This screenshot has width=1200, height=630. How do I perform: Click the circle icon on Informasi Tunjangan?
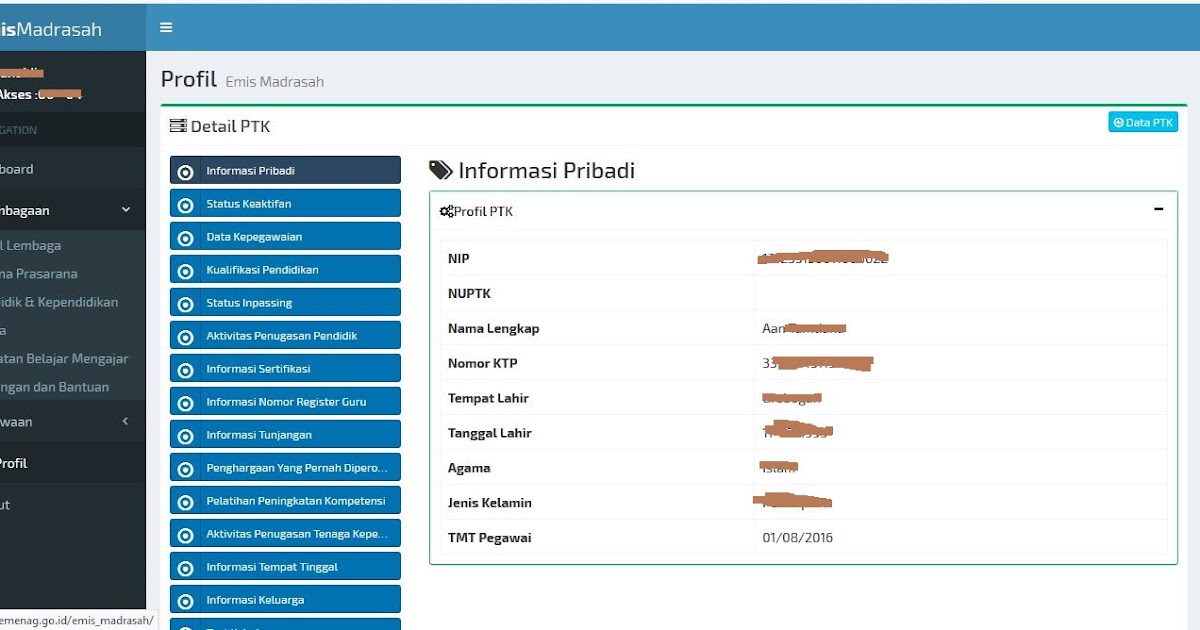[x=185, y=436]
